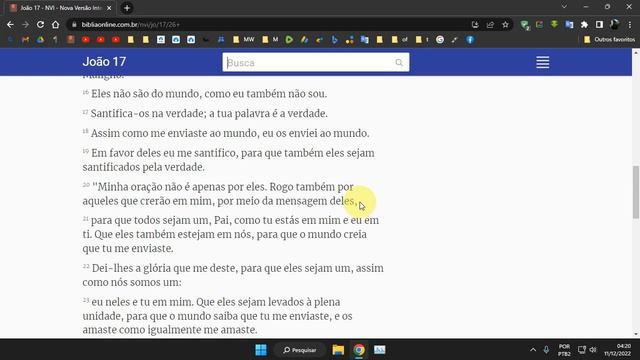Open the Extensions puzzle-piece menu
The height and width of the screenshot is (360, 640).
tap(584, 24)
